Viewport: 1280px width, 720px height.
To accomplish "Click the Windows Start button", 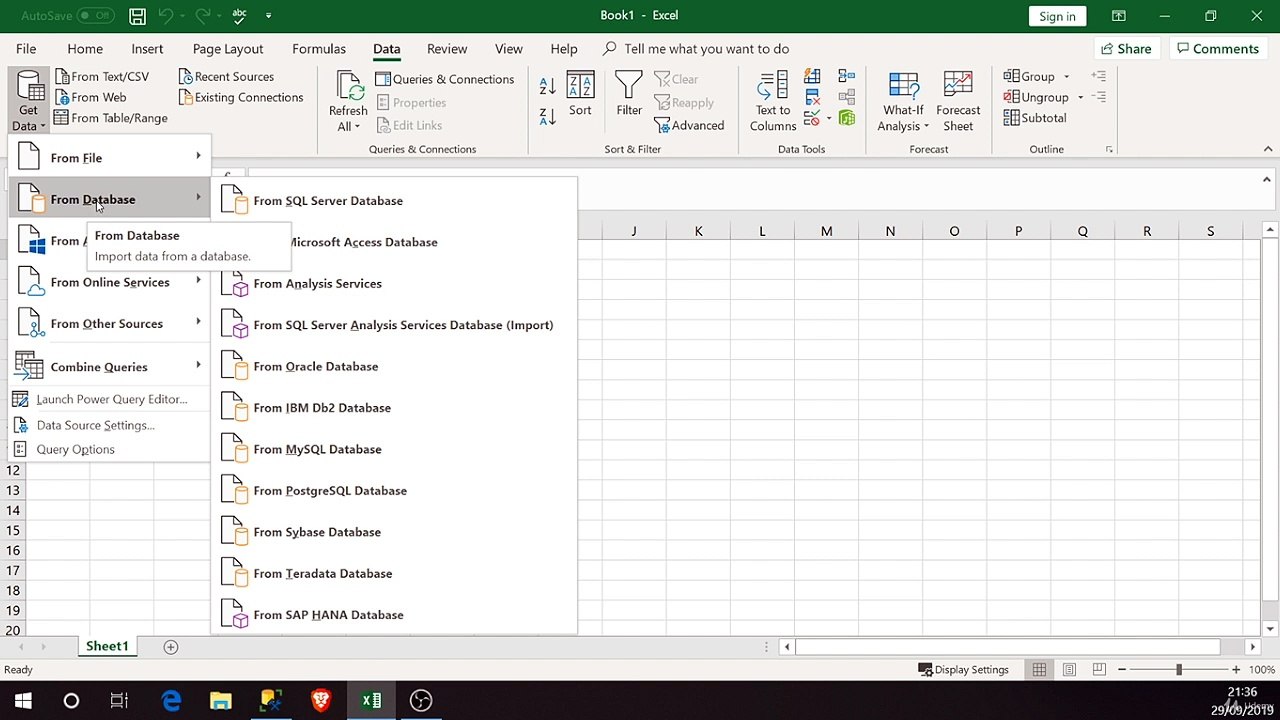I will coord(23,701).
